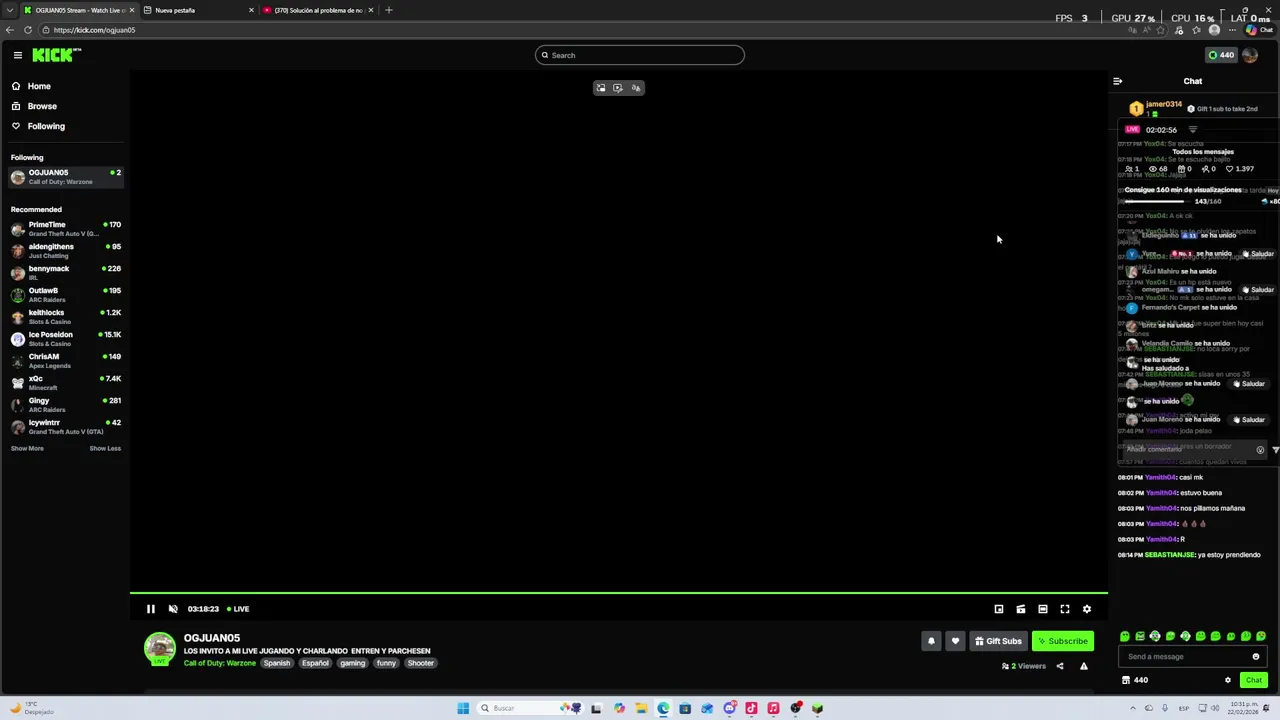Expand recommended list with Show More
This screenshot has width=1280, height=720.
pyautogui.click(x=27, y=448)
